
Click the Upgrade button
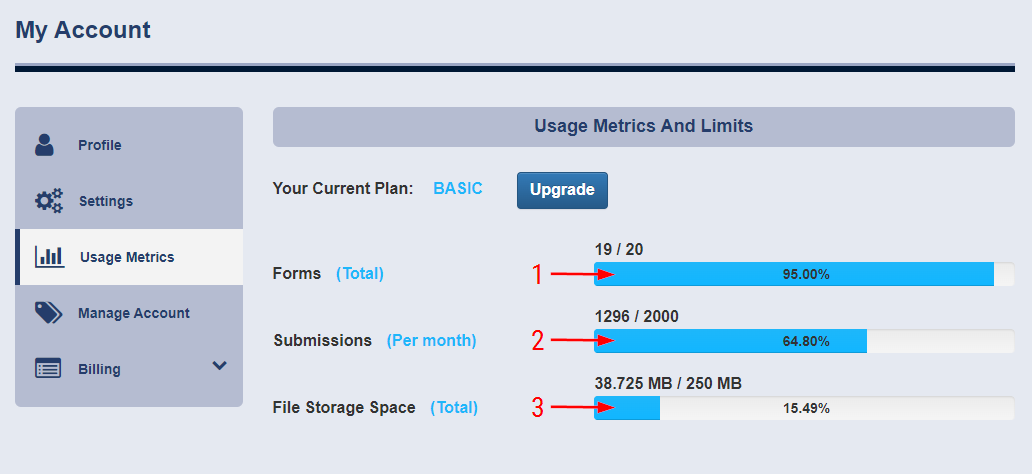(562, 190)
